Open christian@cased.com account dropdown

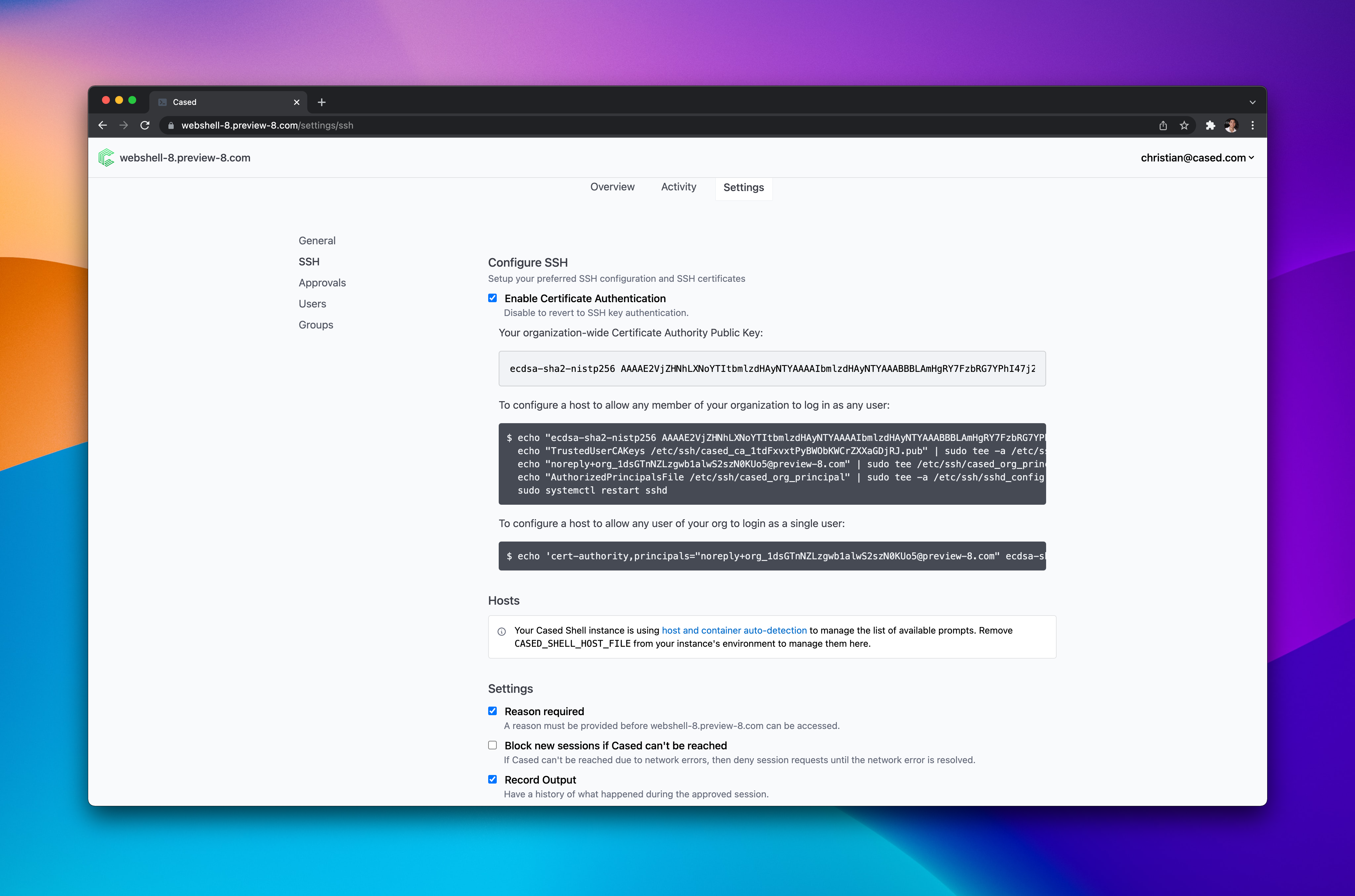(1197, 158)
